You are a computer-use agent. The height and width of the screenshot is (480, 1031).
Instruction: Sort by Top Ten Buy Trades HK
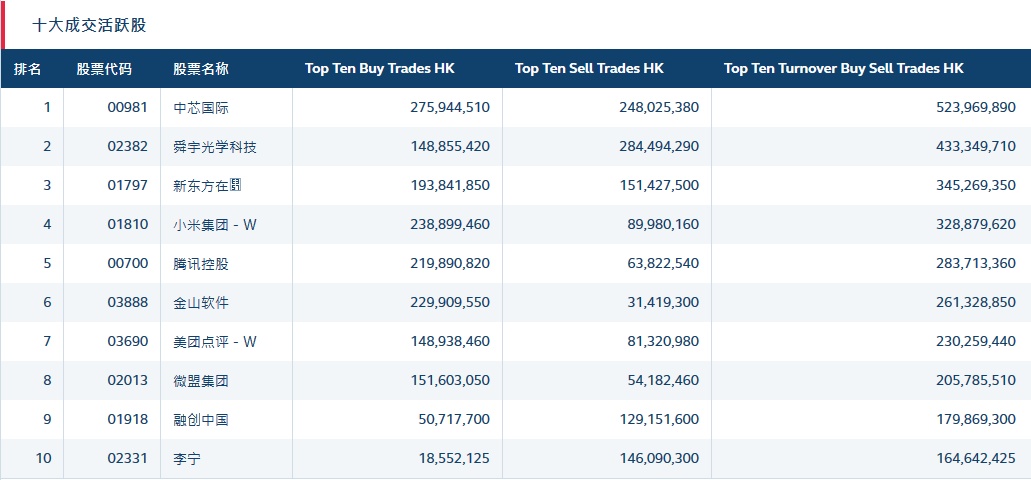click(x=379, y=69)
